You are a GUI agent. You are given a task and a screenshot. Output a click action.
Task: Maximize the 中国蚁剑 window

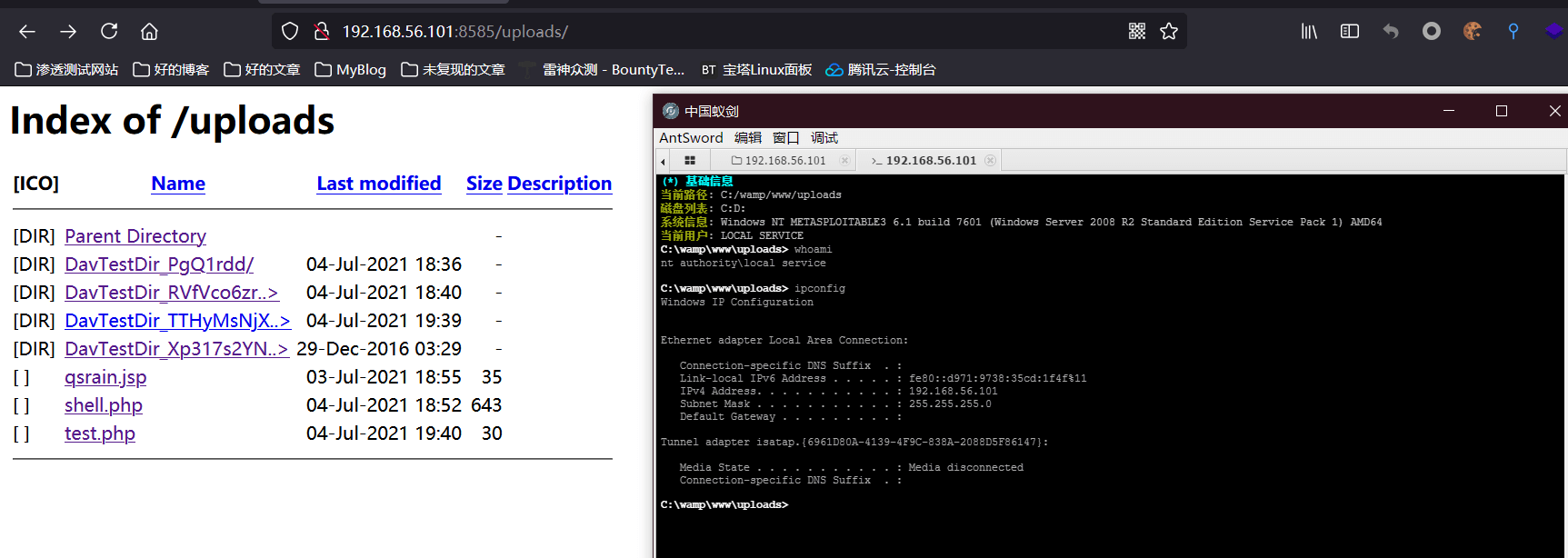[x=1502, y=111]
